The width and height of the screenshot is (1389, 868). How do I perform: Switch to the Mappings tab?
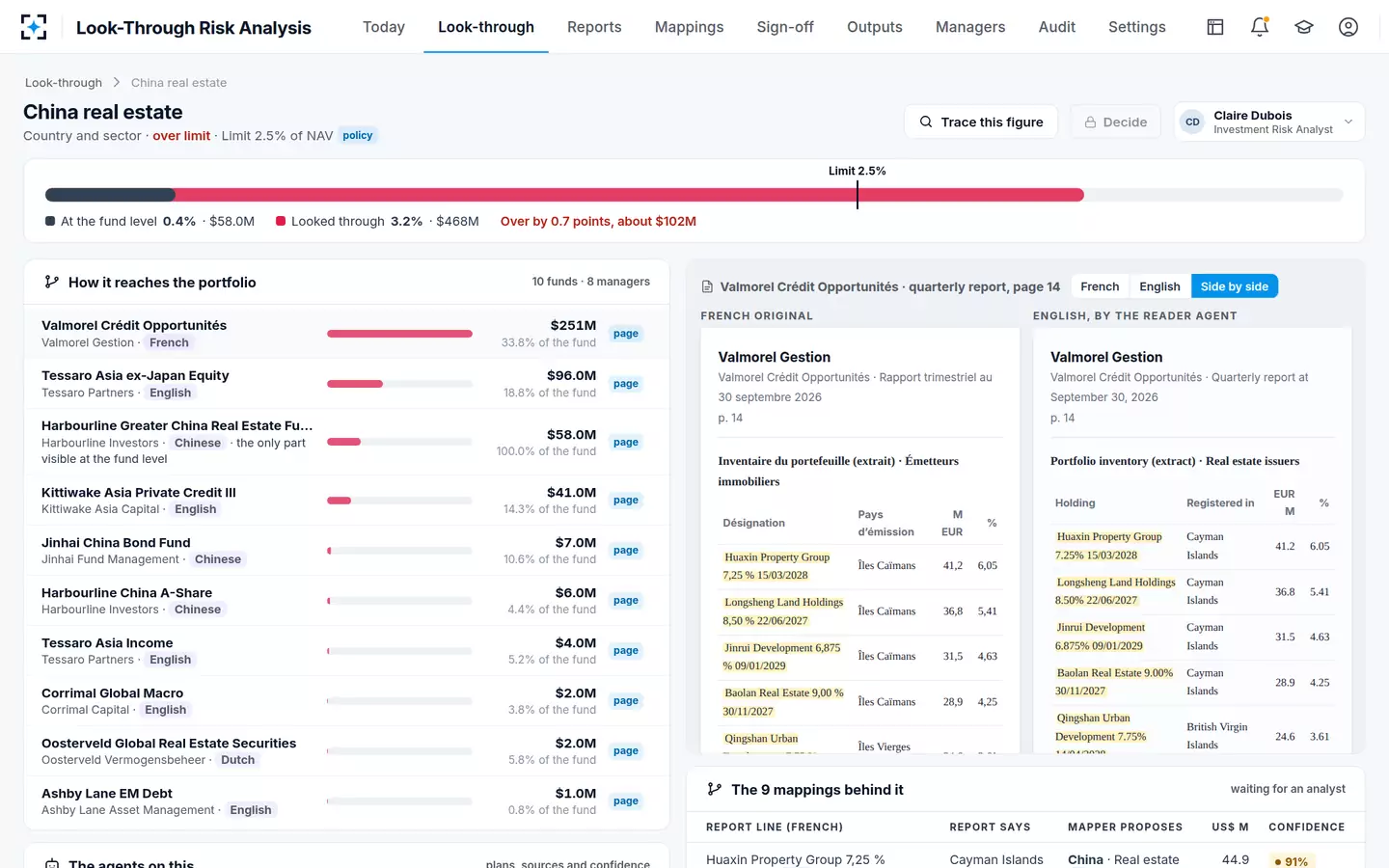click(689, 27)
